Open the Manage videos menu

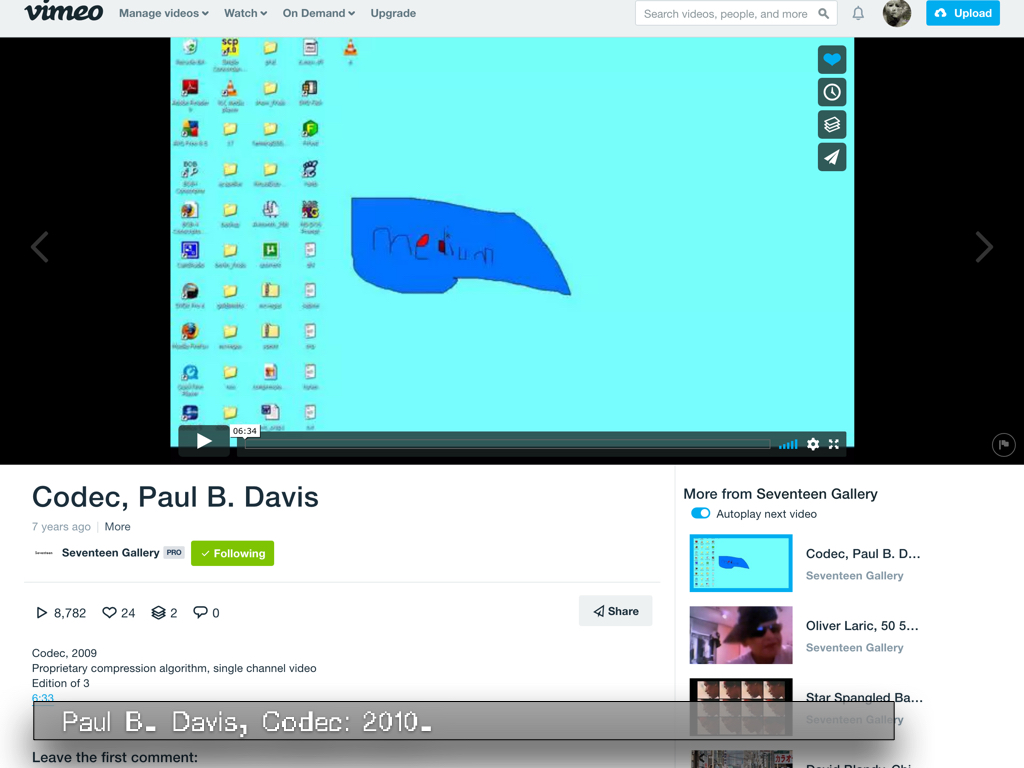click(163, 13)
